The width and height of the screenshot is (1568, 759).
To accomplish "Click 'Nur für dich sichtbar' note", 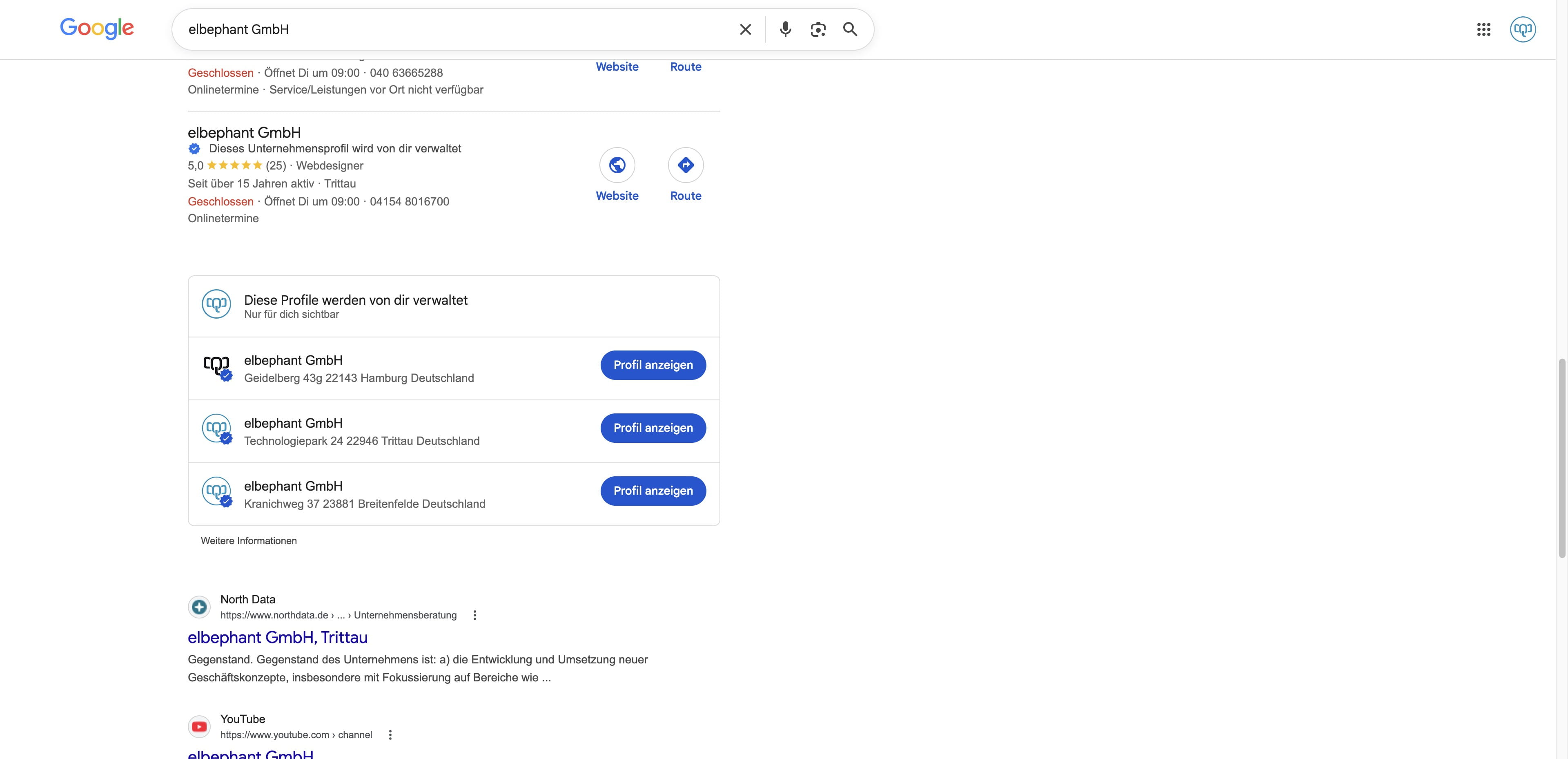I will (292, 314).
